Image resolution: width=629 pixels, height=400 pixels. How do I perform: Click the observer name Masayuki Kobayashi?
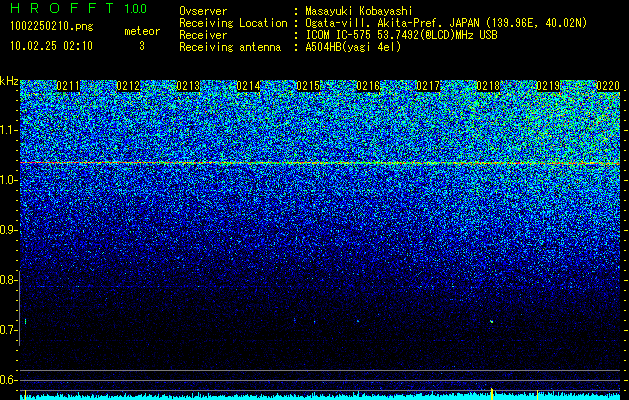pyautogui.click(x=359, y=11)
